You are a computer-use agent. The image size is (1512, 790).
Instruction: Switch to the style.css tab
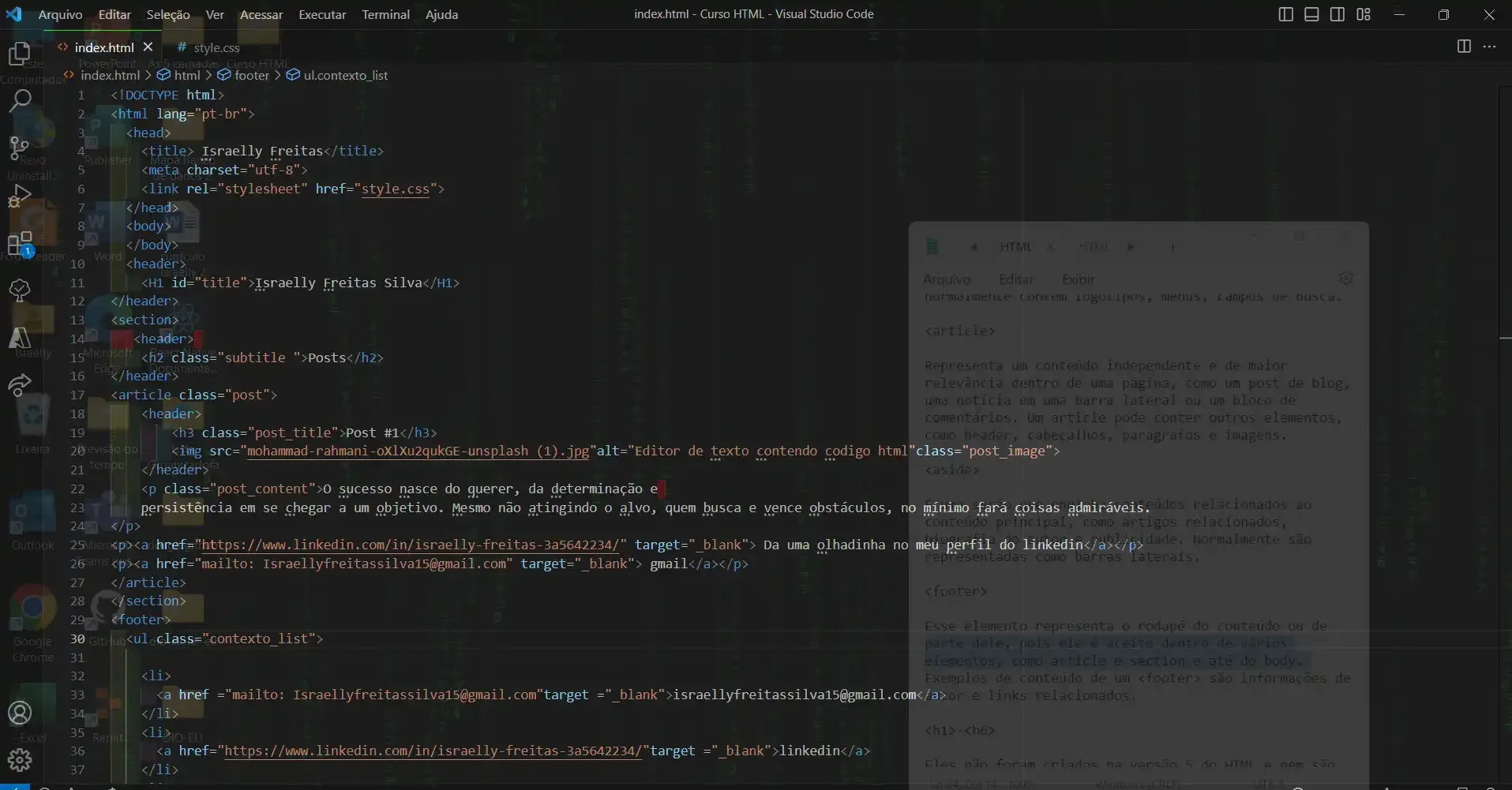pos(209,47)
